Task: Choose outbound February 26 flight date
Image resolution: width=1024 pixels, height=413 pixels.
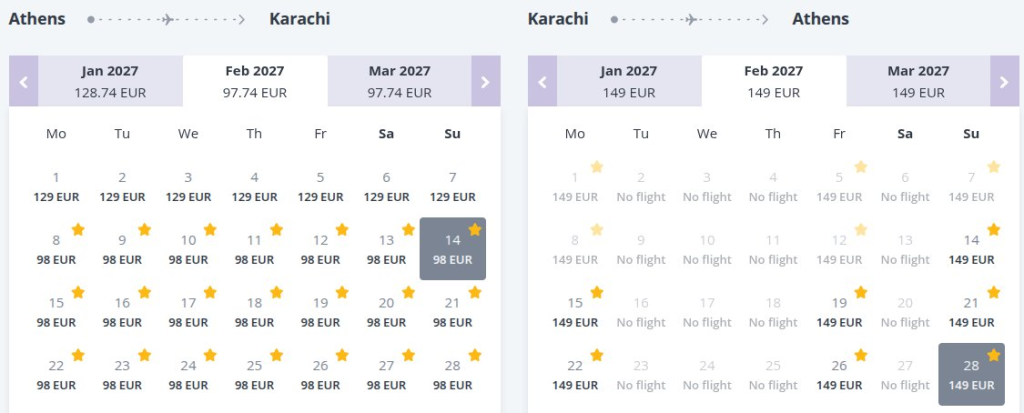Action: pos(320,374)
